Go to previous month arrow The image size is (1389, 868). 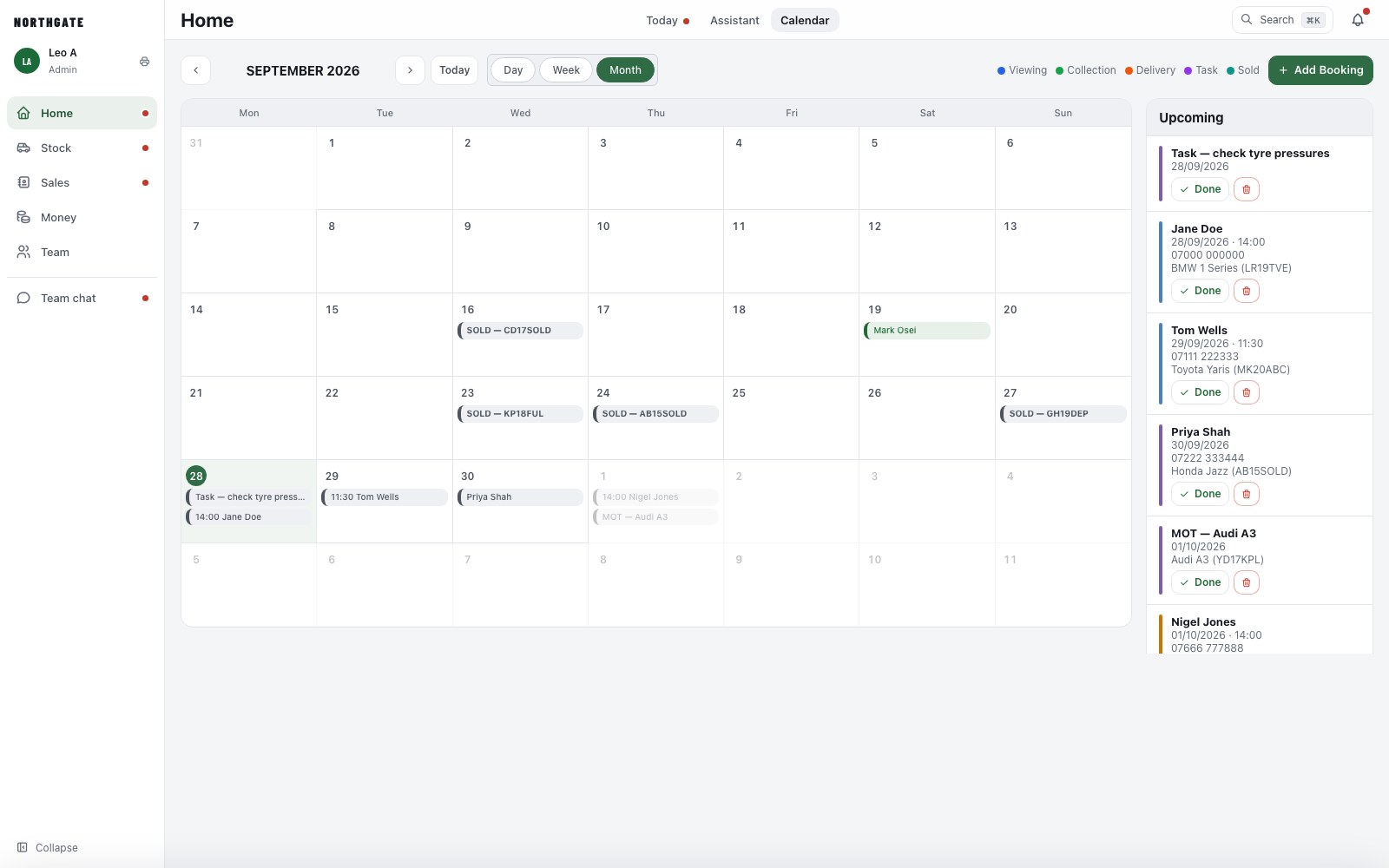[x=196, y=70]
